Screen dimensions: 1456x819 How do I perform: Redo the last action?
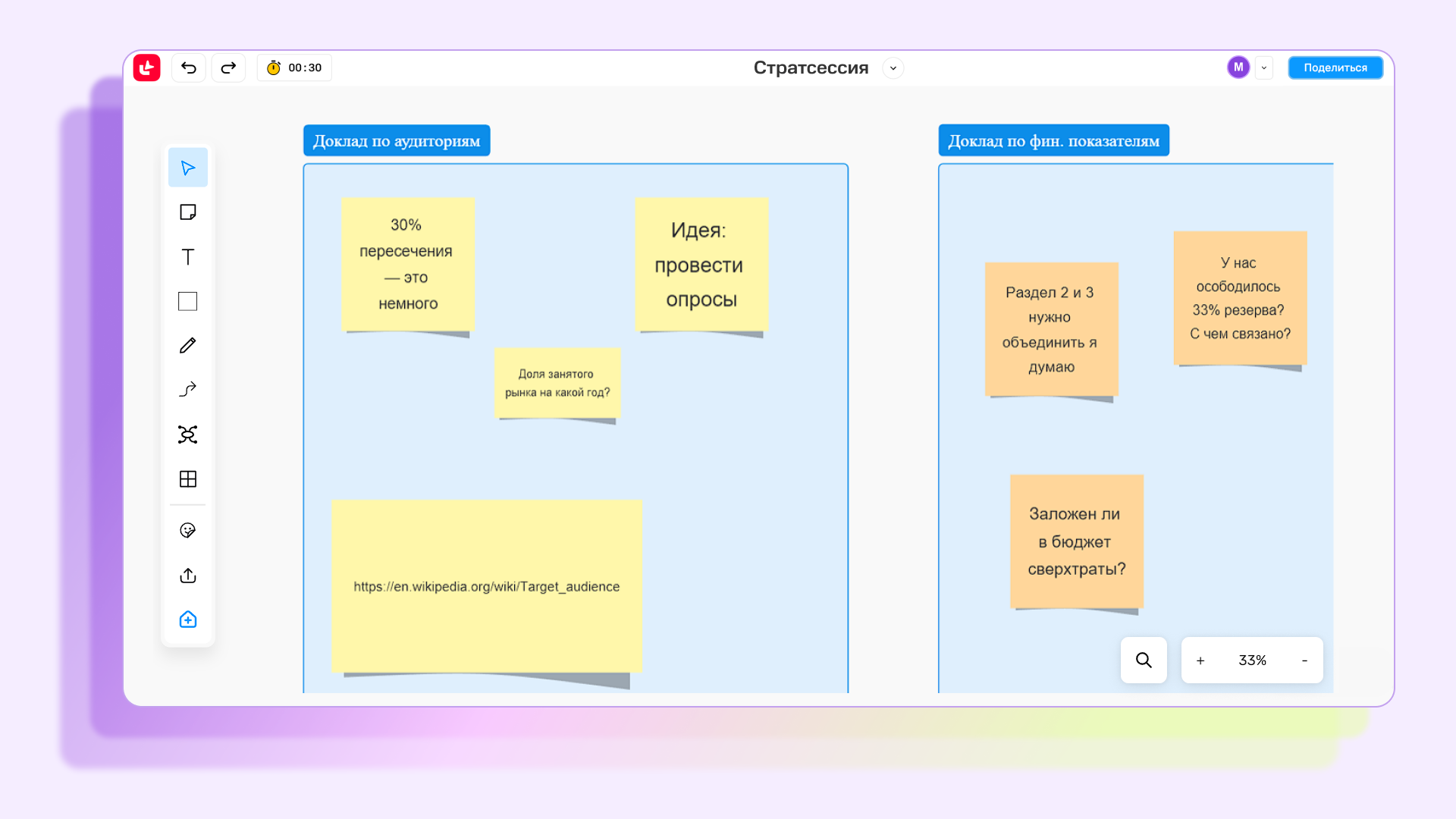point(228,68)
